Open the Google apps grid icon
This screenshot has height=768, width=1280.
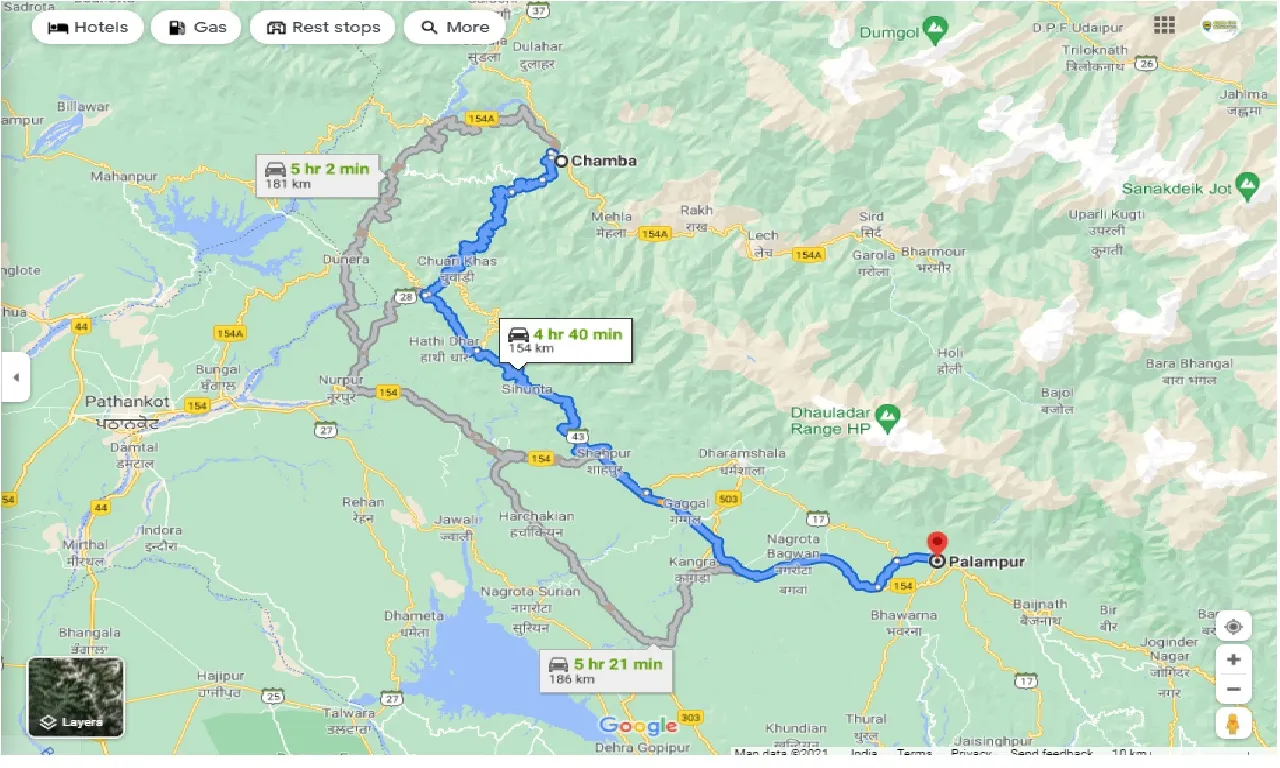click(x=1164, y=25)
